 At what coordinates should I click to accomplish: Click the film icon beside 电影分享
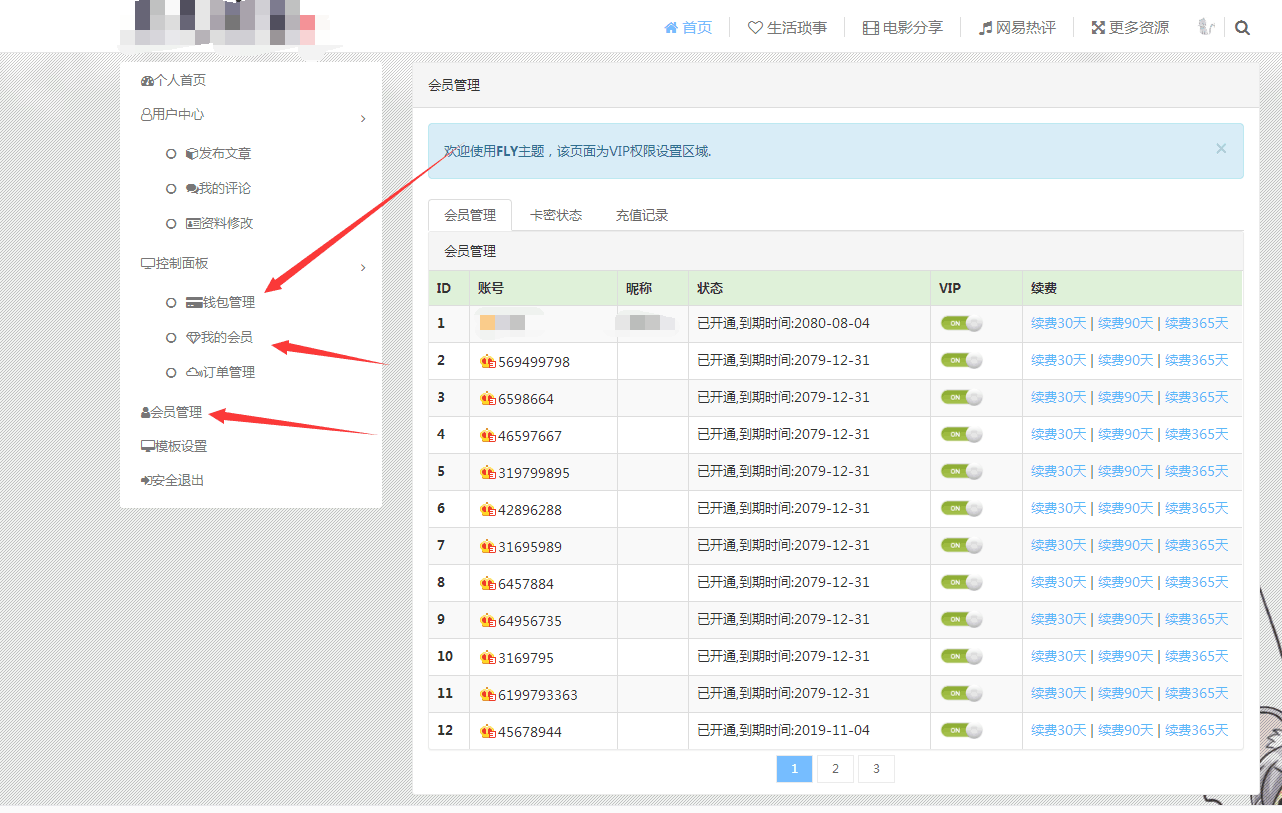pyautogui.click(x=871, y=27)
